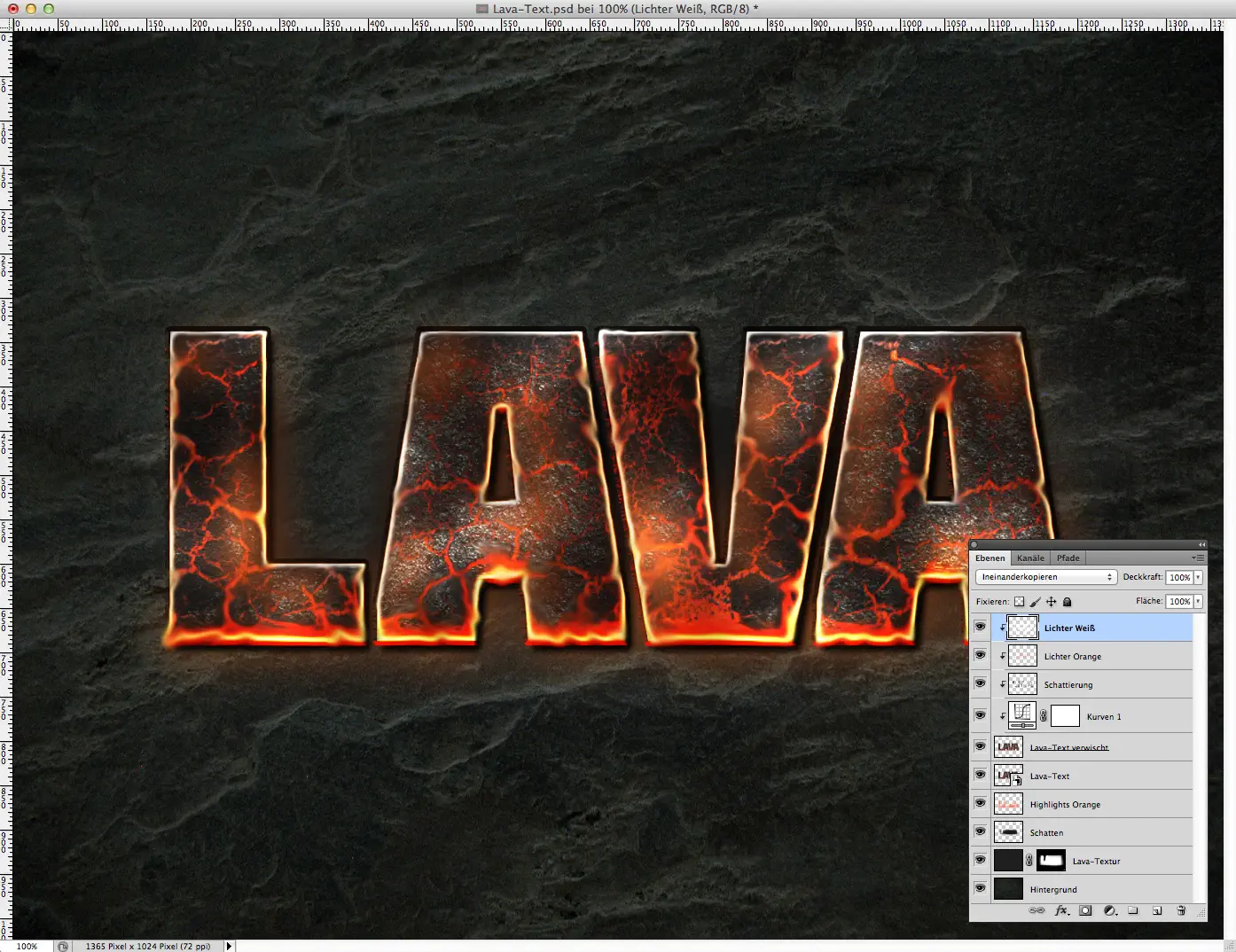Switch to the Pfade tab
Screen dimensions: 1236x952
coord(1068,558)
